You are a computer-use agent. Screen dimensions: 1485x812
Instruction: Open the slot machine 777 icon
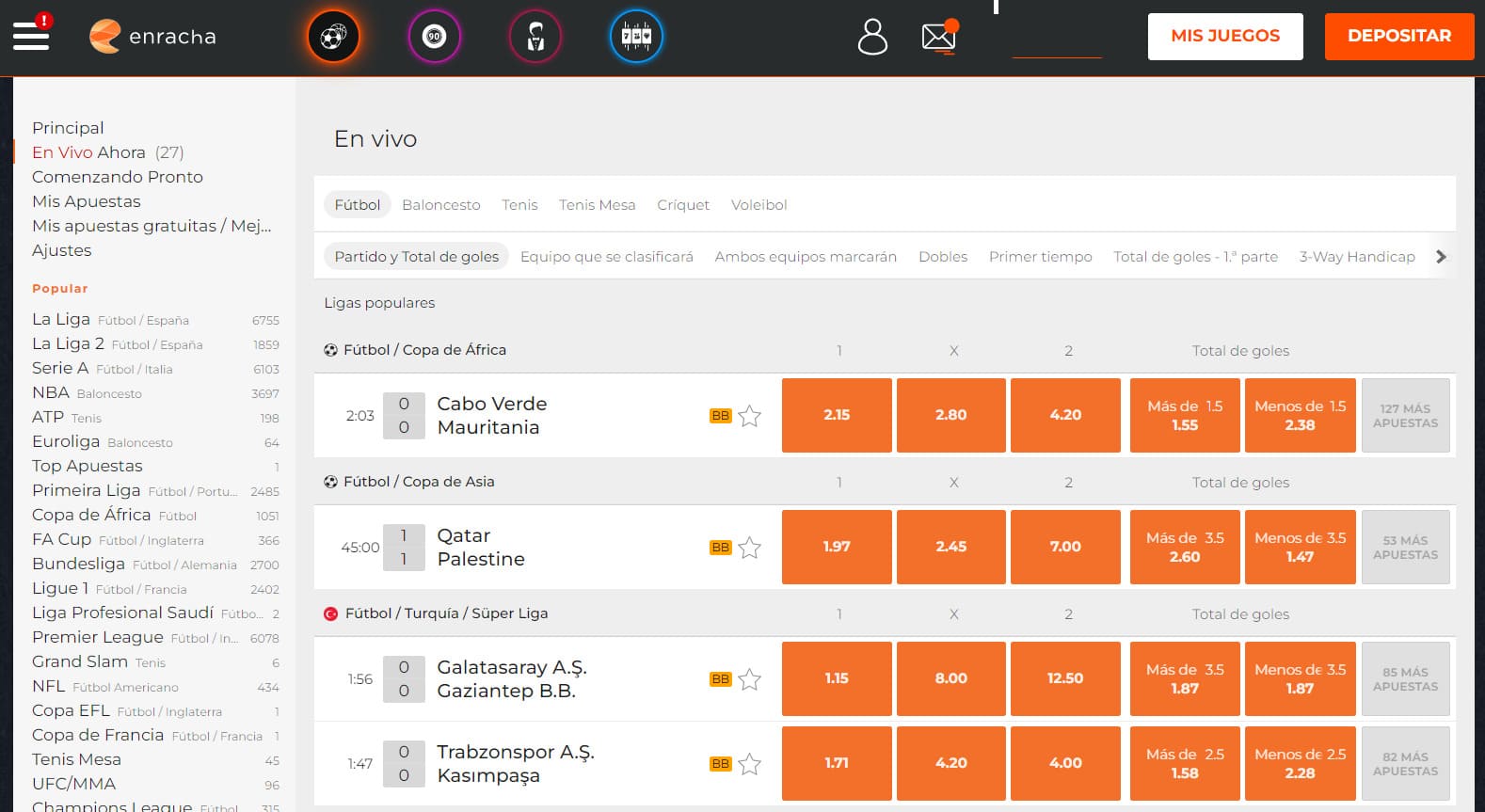[x=636, y=37]
